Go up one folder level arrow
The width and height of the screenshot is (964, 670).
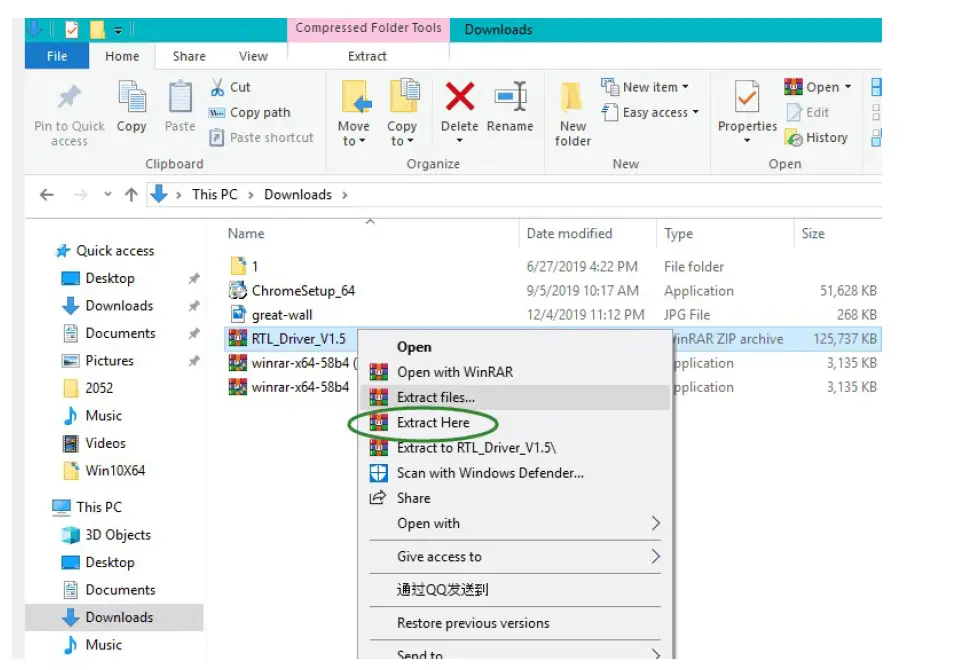pyautogui.click(x=131, y=195)
